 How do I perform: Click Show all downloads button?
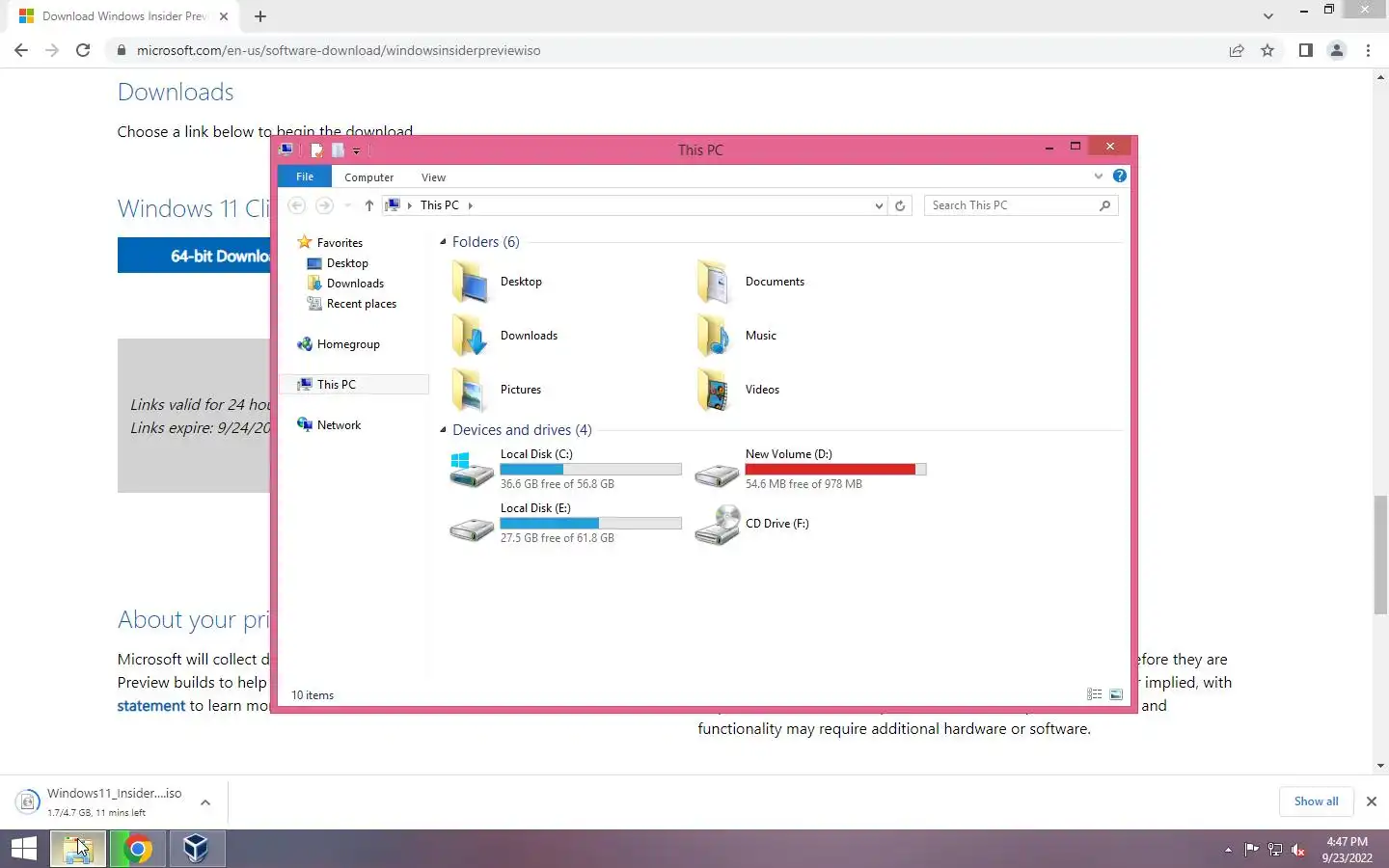[1316, 801]
